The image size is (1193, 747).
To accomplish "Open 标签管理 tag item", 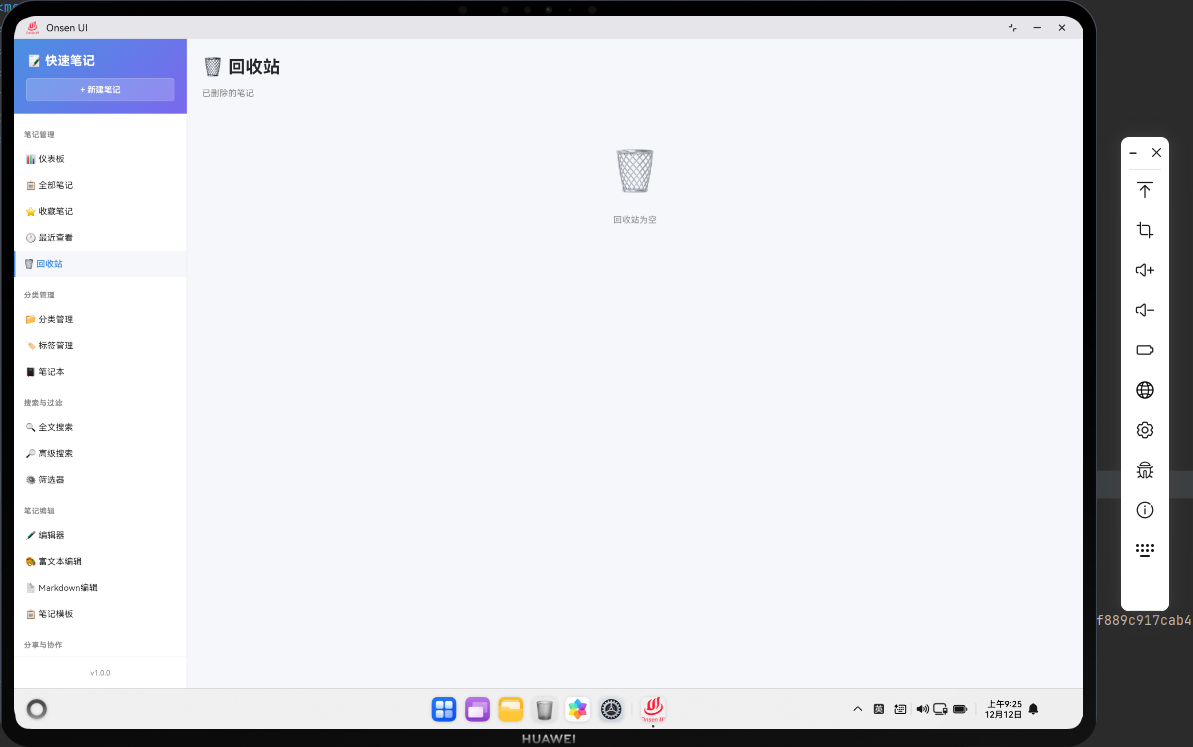I will pyautogui.click(x=100, y=345).
